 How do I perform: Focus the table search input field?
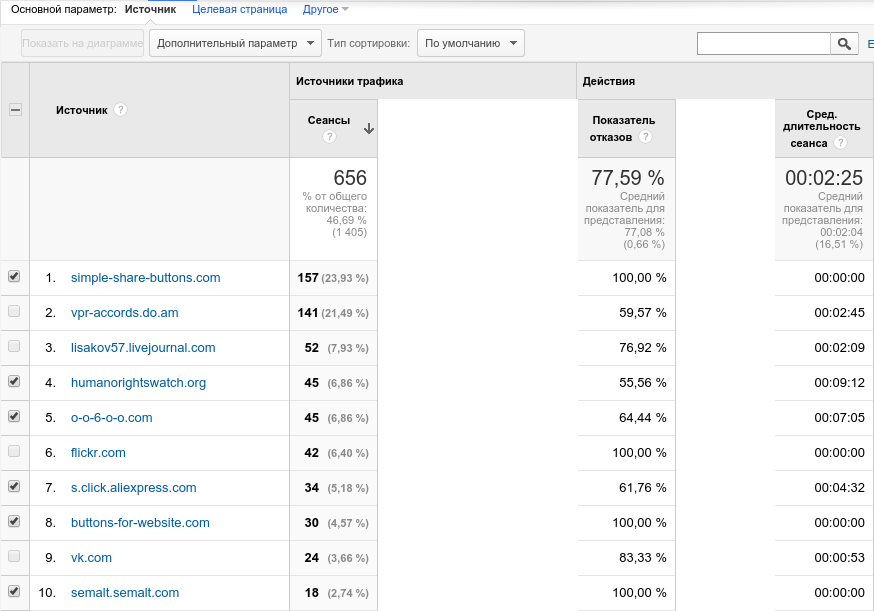pos(764,43)
